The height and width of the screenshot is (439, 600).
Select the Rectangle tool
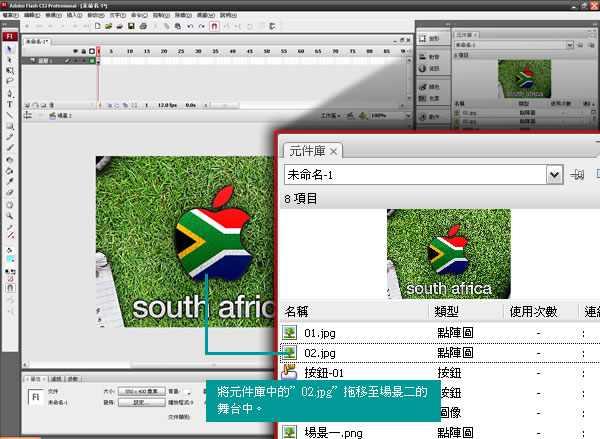coord(10,126)
